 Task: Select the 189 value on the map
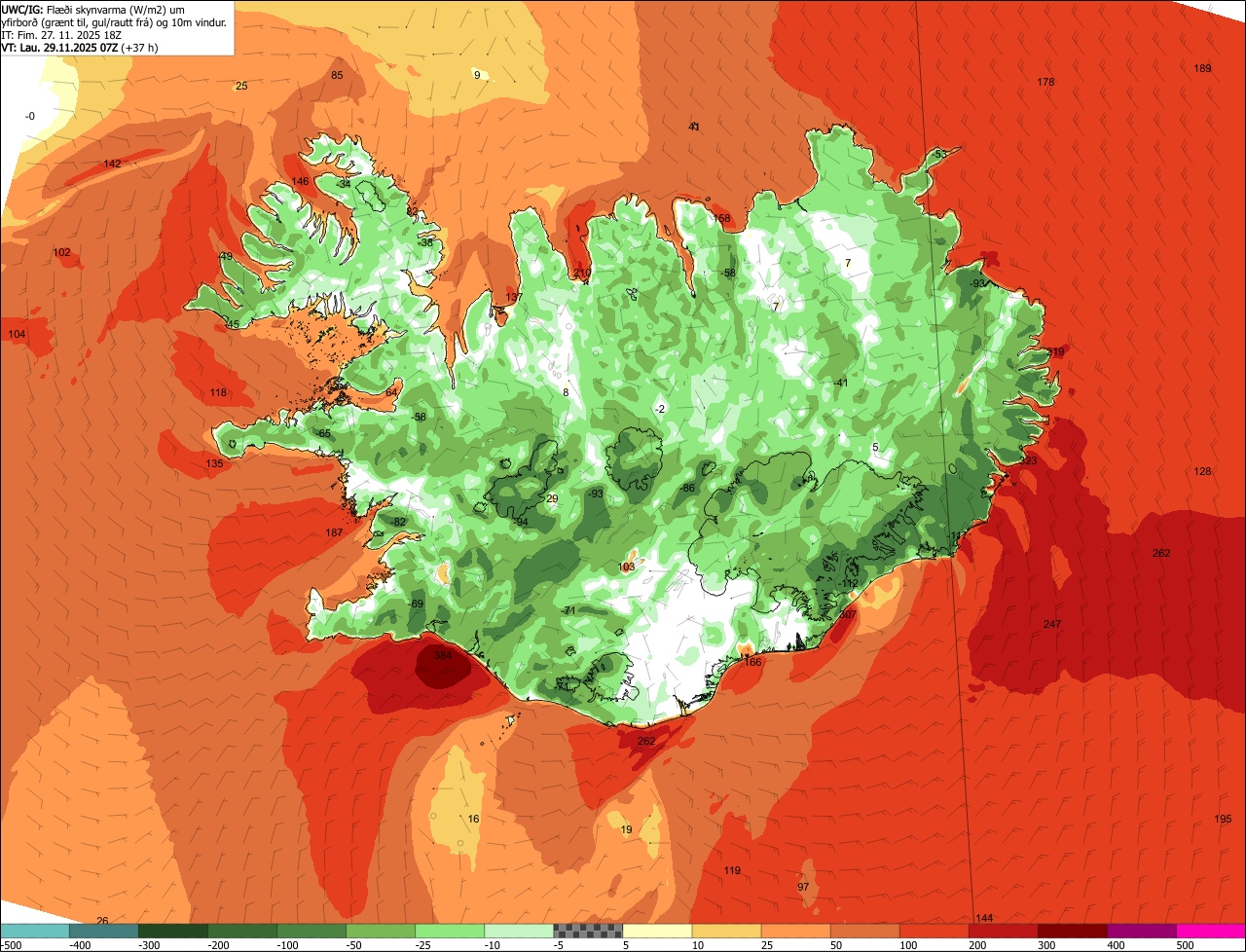(1203, 68)
